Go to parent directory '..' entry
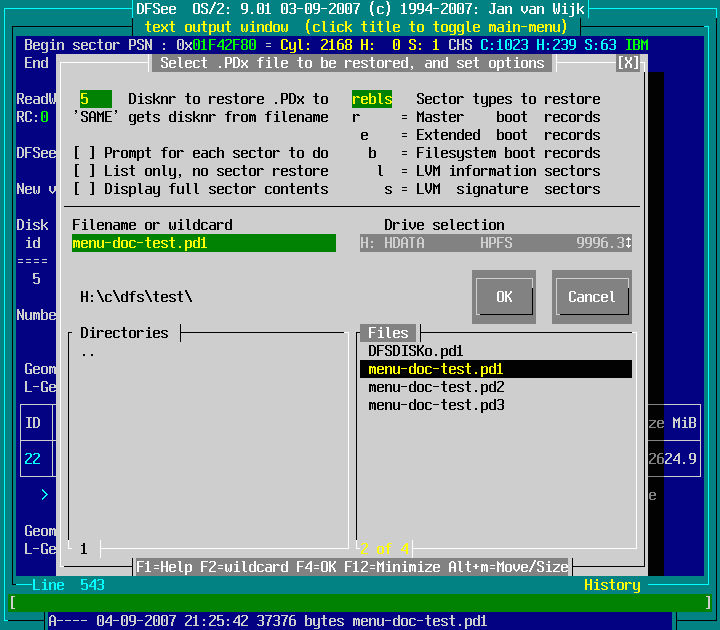 pyautogui.click(x=88, y=352)
